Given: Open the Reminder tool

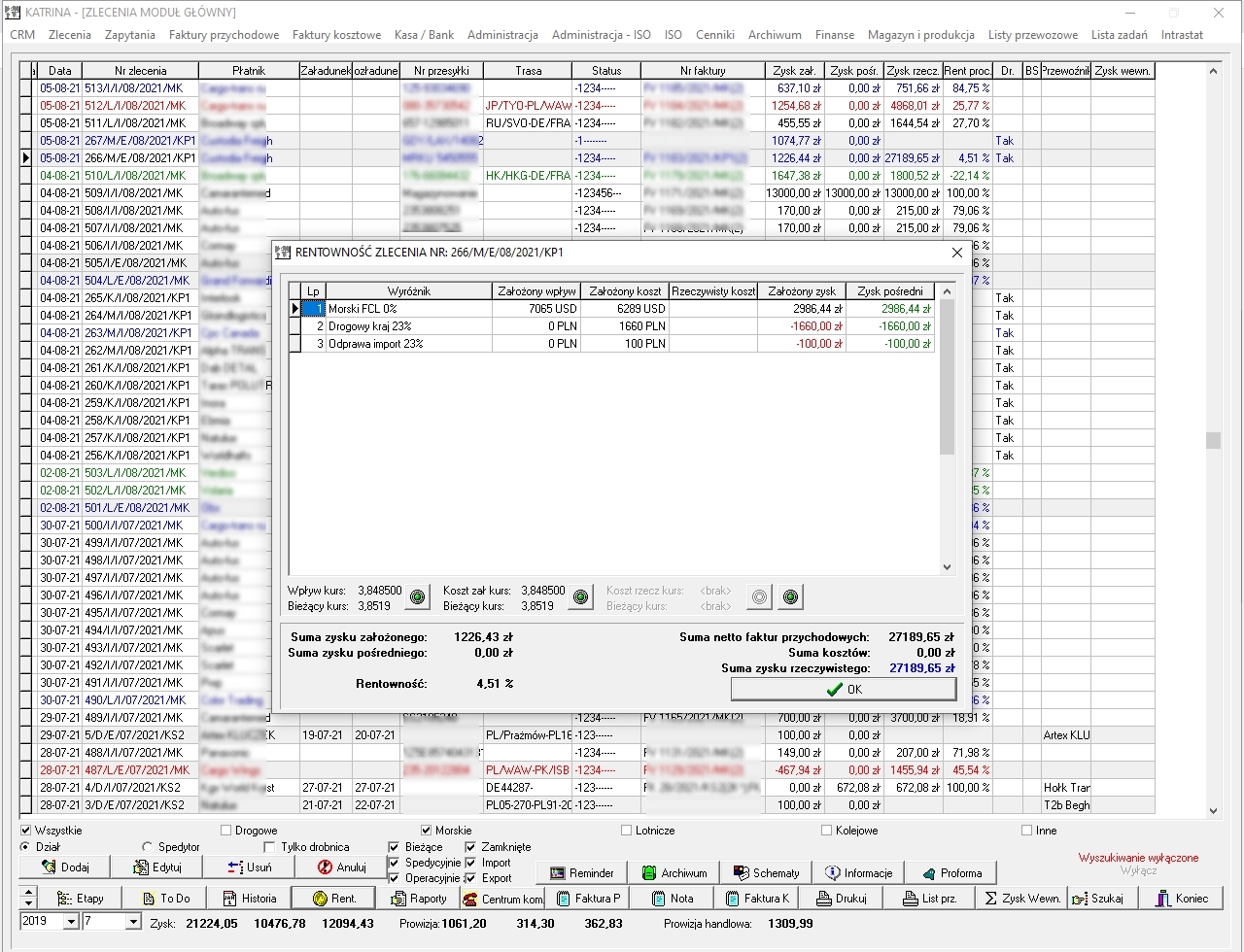Looking at the screenshot, I should [581, 872].
